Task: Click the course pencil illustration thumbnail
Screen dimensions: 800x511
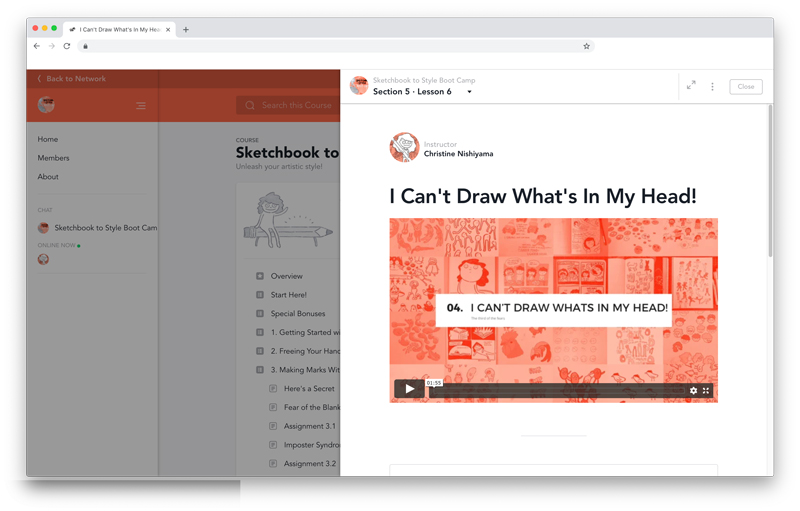Action: (x=288, y=220)
